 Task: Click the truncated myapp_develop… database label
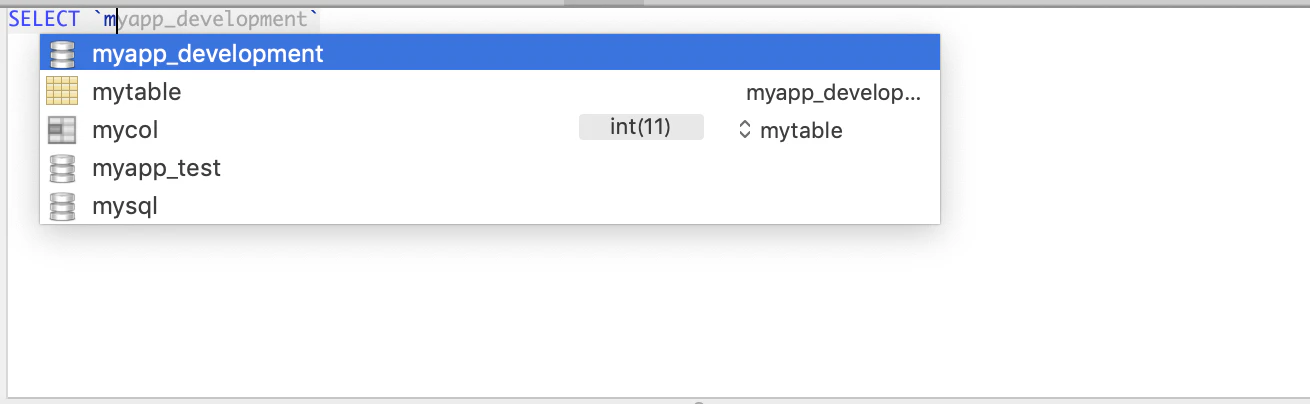[833, 94]
